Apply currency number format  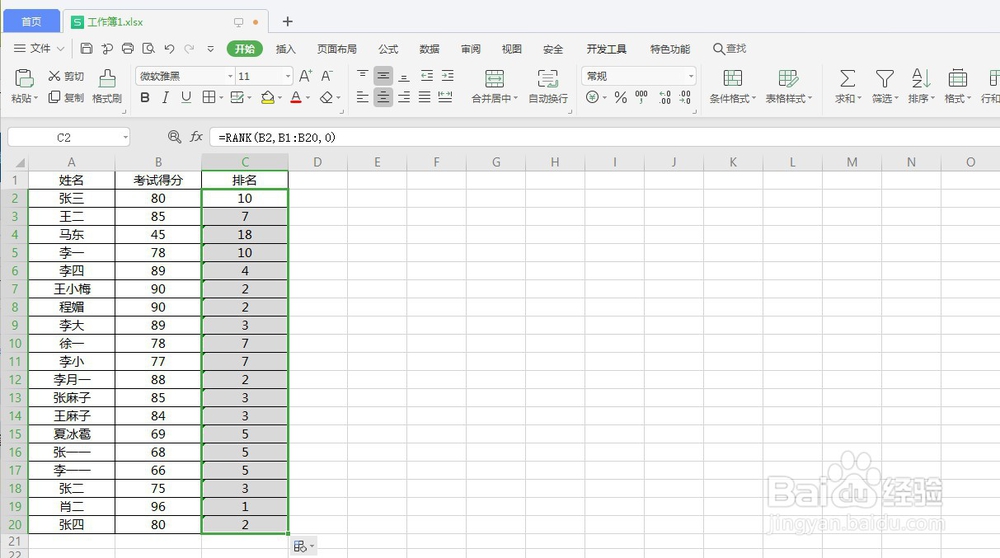[592, 98]
